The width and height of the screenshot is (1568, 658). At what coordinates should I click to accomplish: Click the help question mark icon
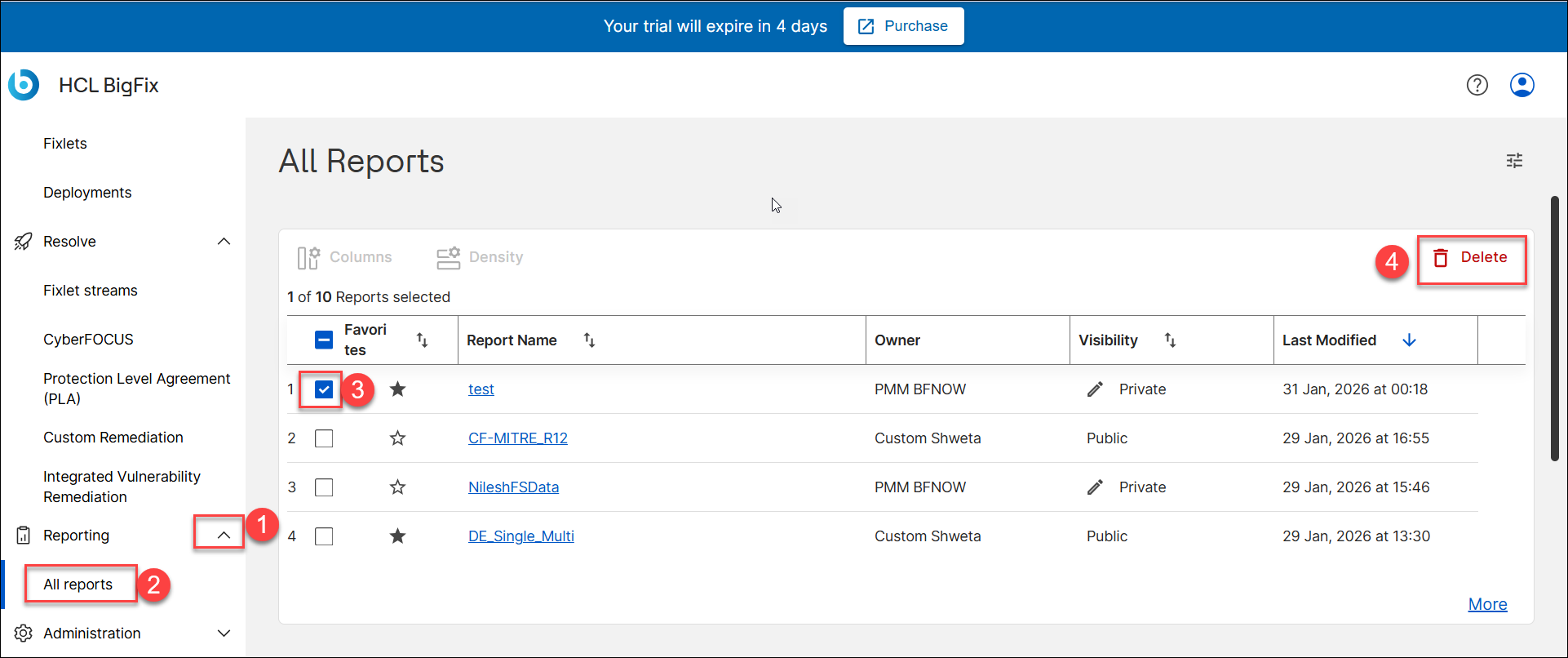pos(1477,85)
